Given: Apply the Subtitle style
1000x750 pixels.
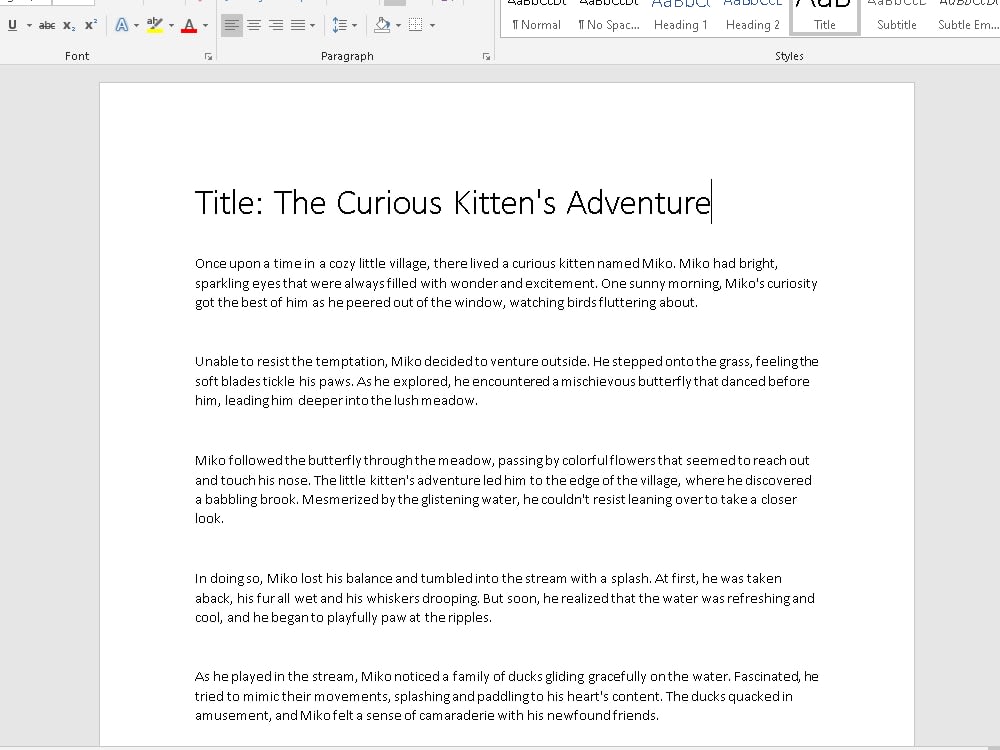Looking at the screenshot, I should pos(897,18).
